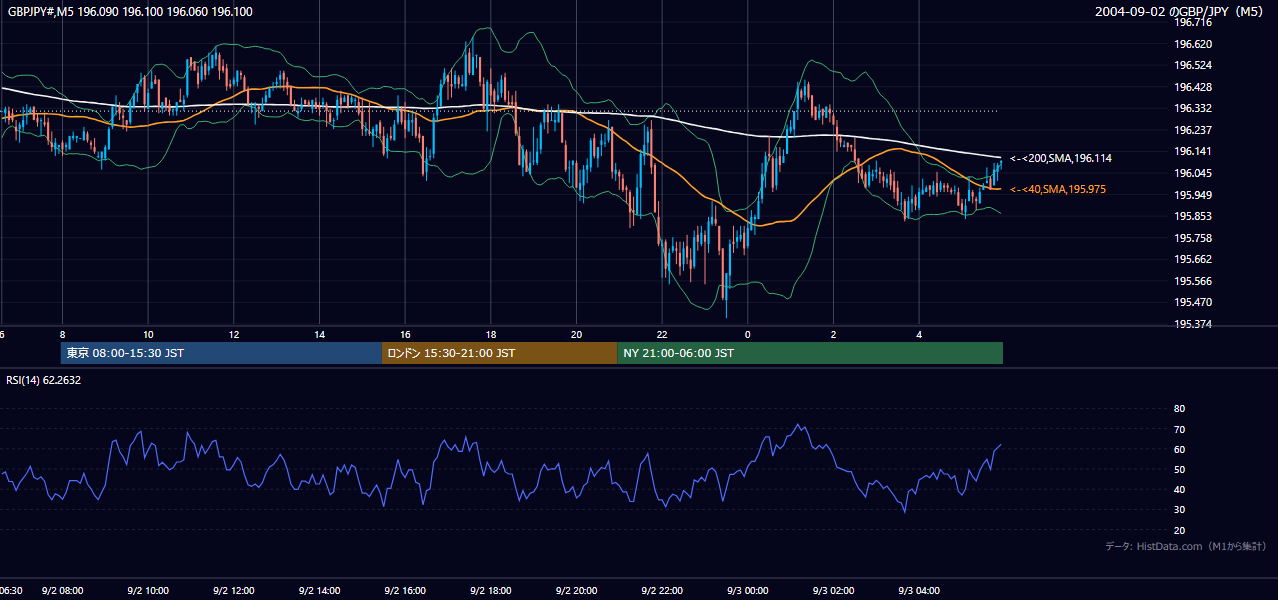Click the 40 SMA 195.975 label

pyautogui.click(x=1057, y=189)
